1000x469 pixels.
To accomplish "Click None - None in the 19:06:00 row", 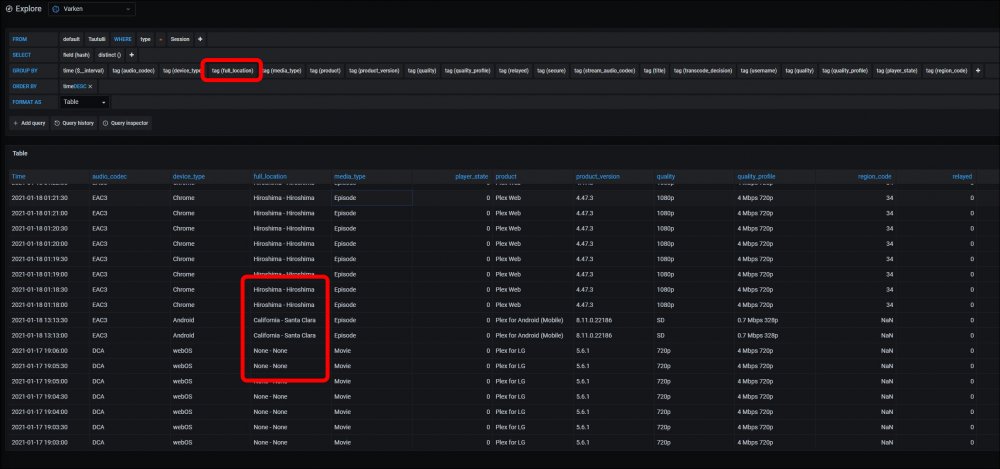I will 270,350.
